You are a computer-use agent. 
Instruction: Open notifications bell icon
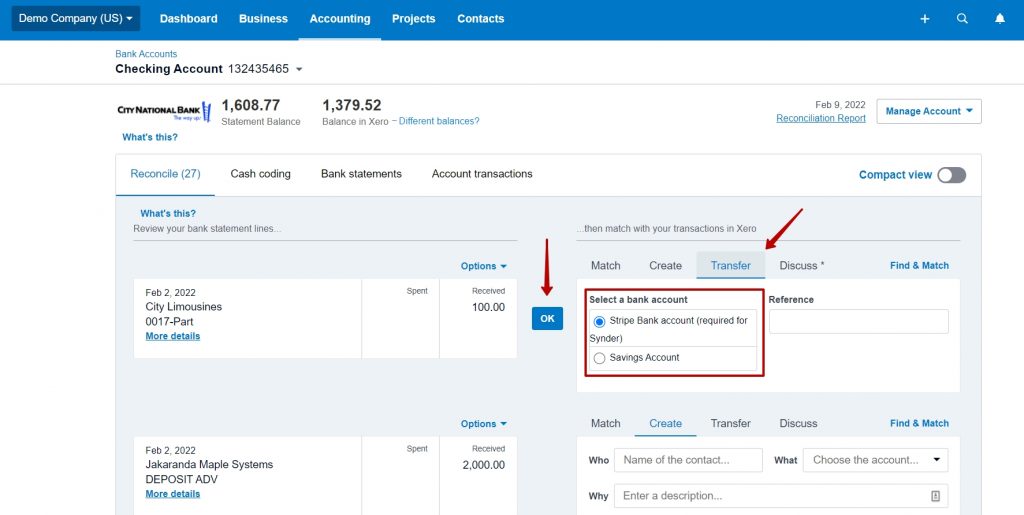[1000, 19]
